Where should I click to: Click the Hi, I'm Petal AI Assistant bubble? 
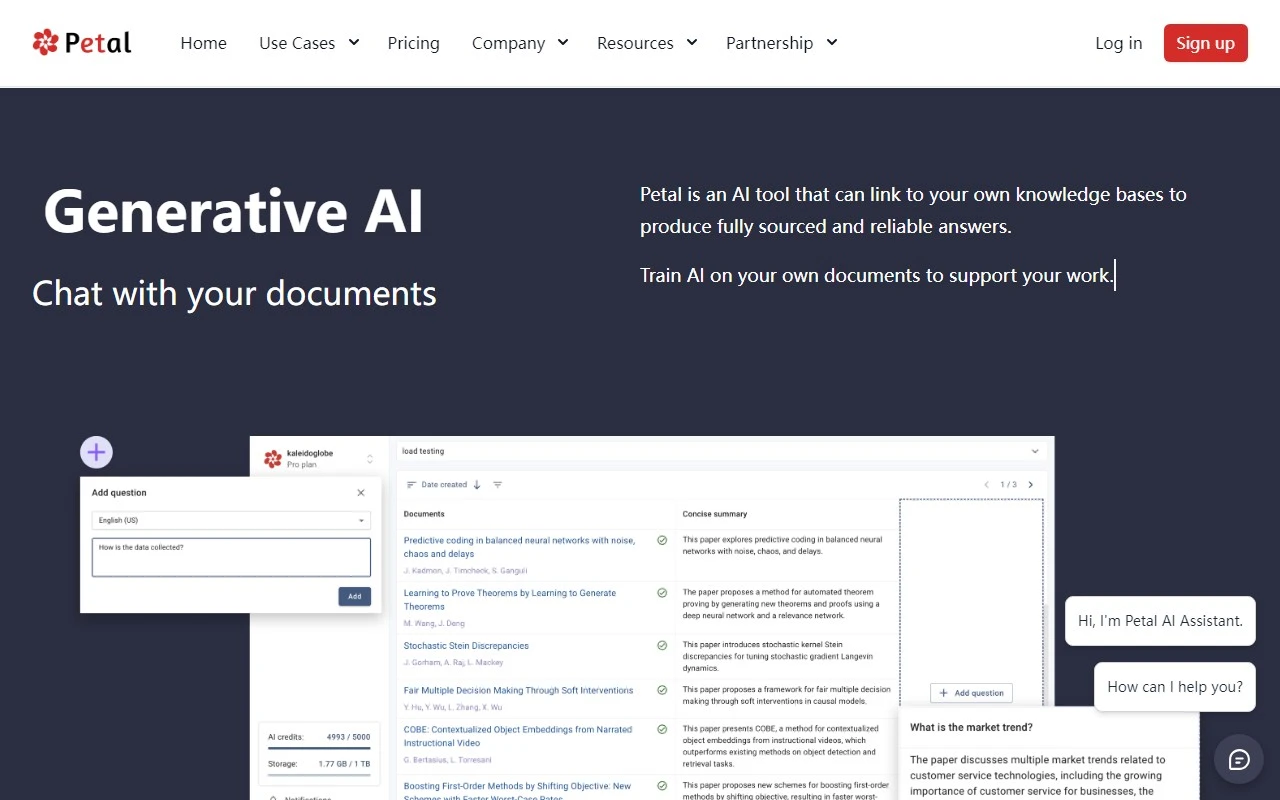tap(1160, 621)
